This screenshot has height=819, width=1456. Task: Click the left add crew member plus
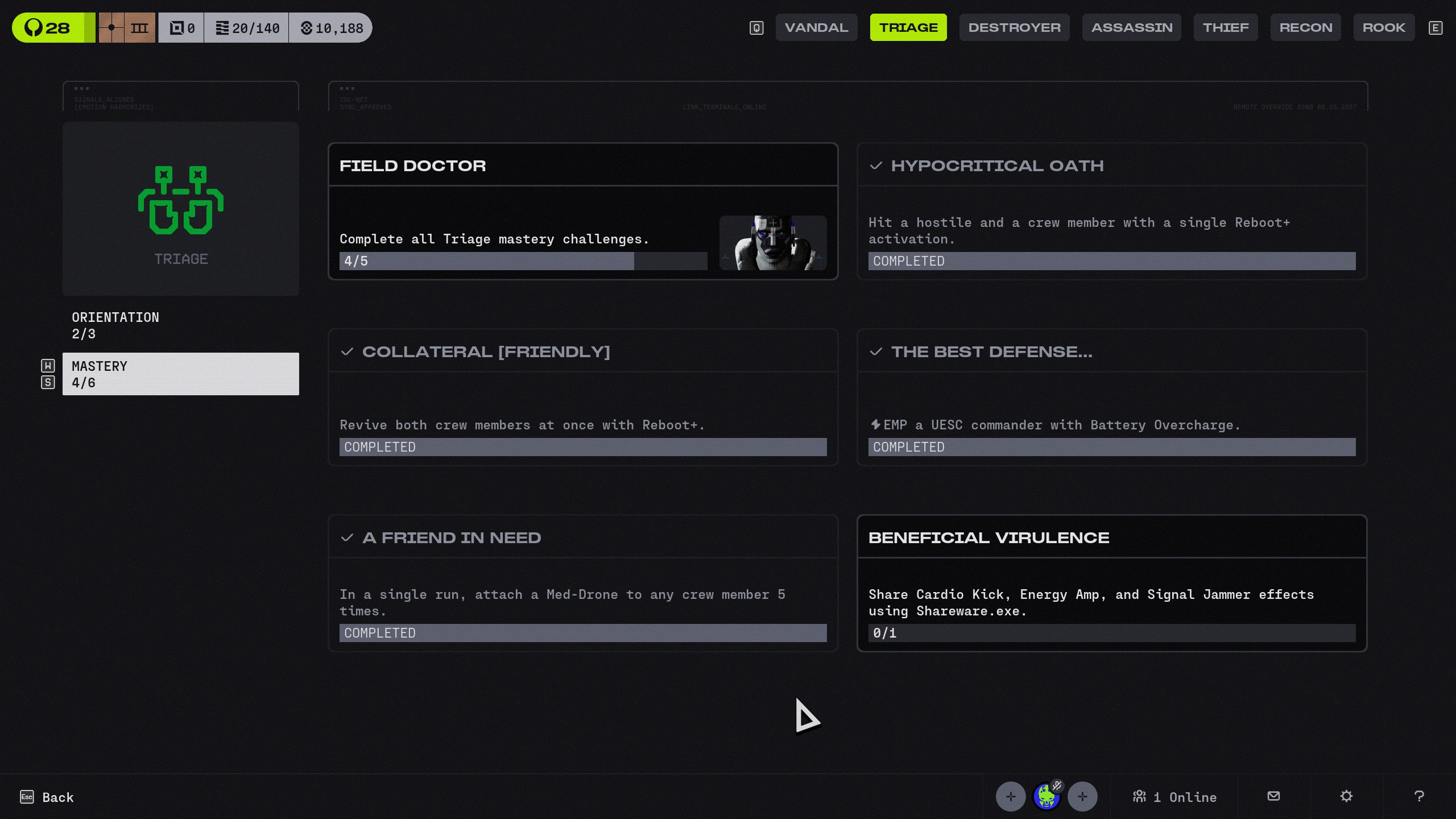tap(1011, 797)
